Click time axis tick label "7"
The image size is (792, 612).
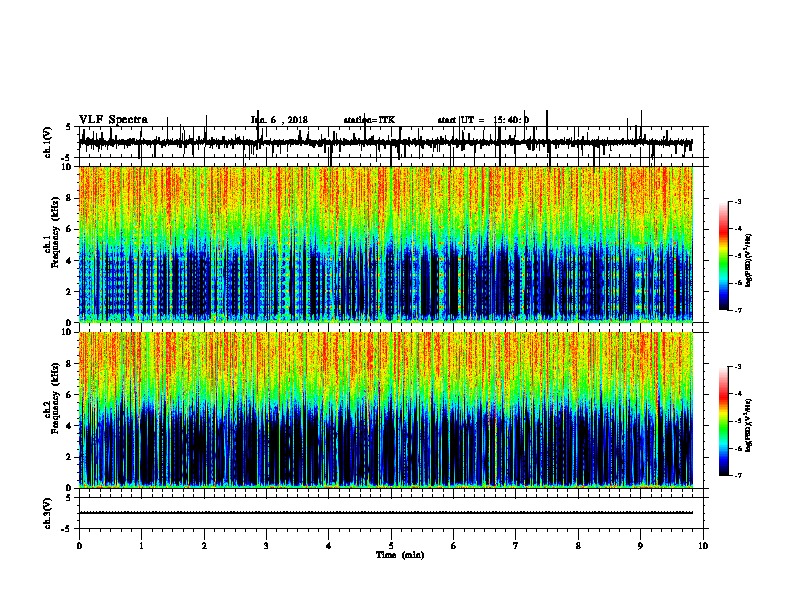point(516,546)
